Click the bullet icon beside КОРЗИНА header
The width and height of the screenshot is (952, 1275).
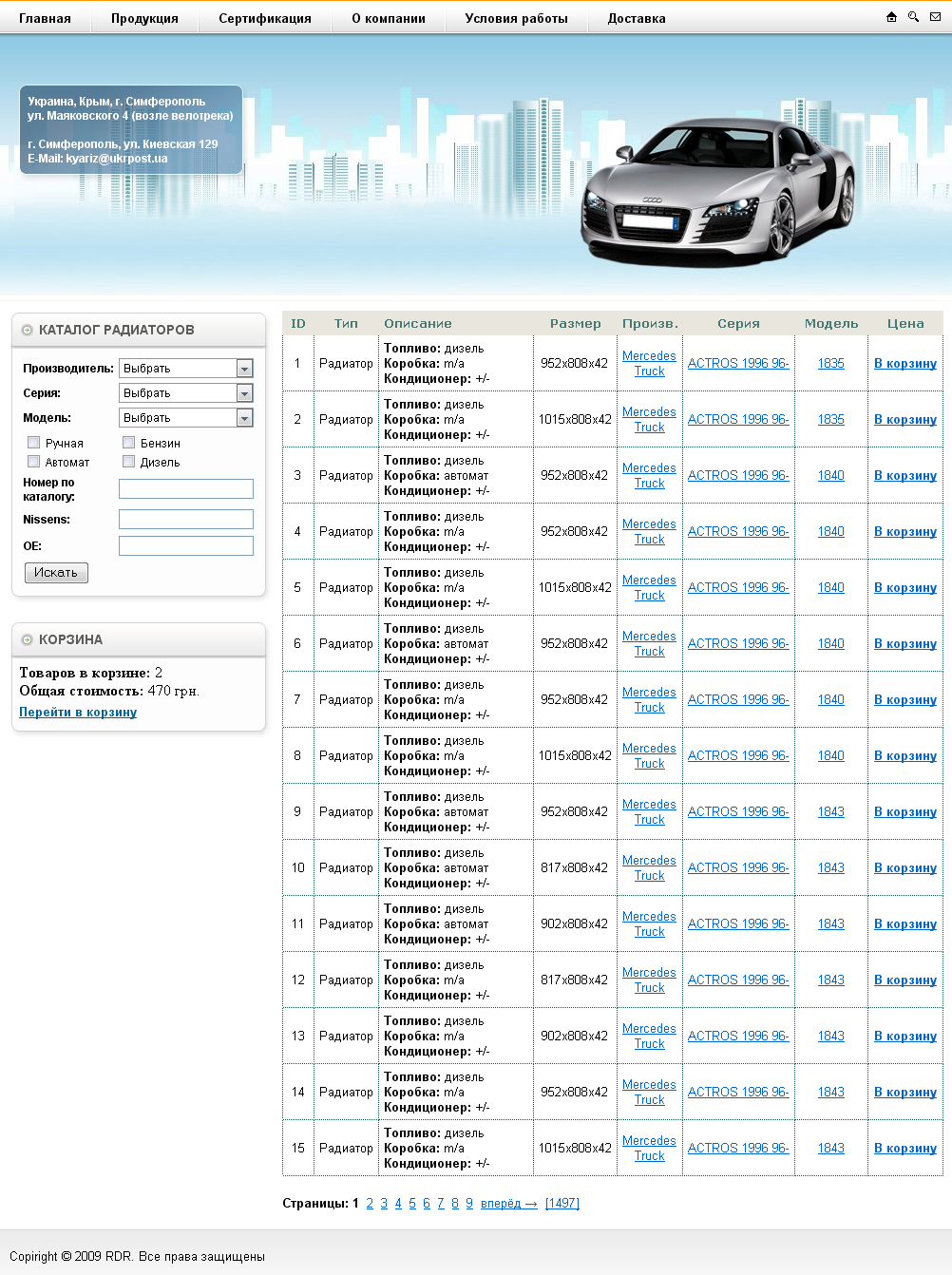(27, 639)
